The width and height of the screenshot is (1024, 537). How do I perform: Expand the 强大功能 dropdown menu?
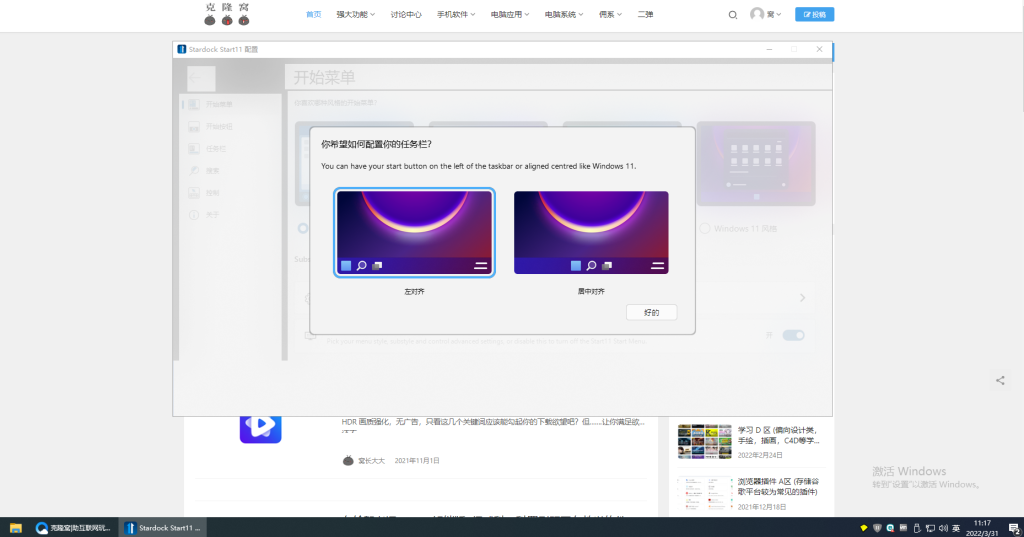[x=355, y=14]
